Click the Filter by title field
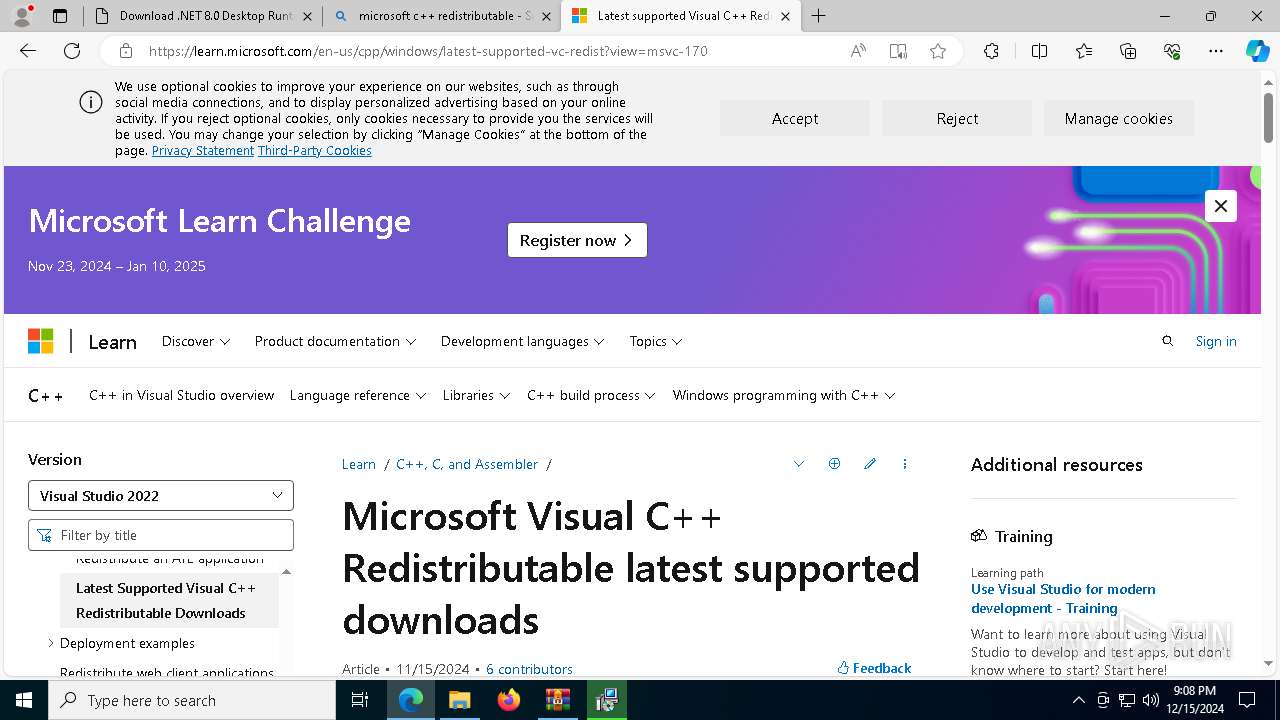 tap(161, 535)
